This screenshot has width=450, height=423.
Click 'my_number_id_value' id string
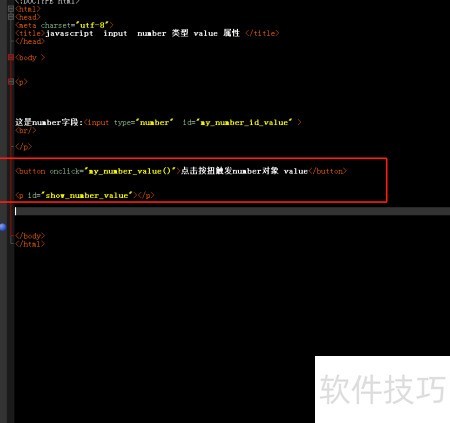pos(244,123)
